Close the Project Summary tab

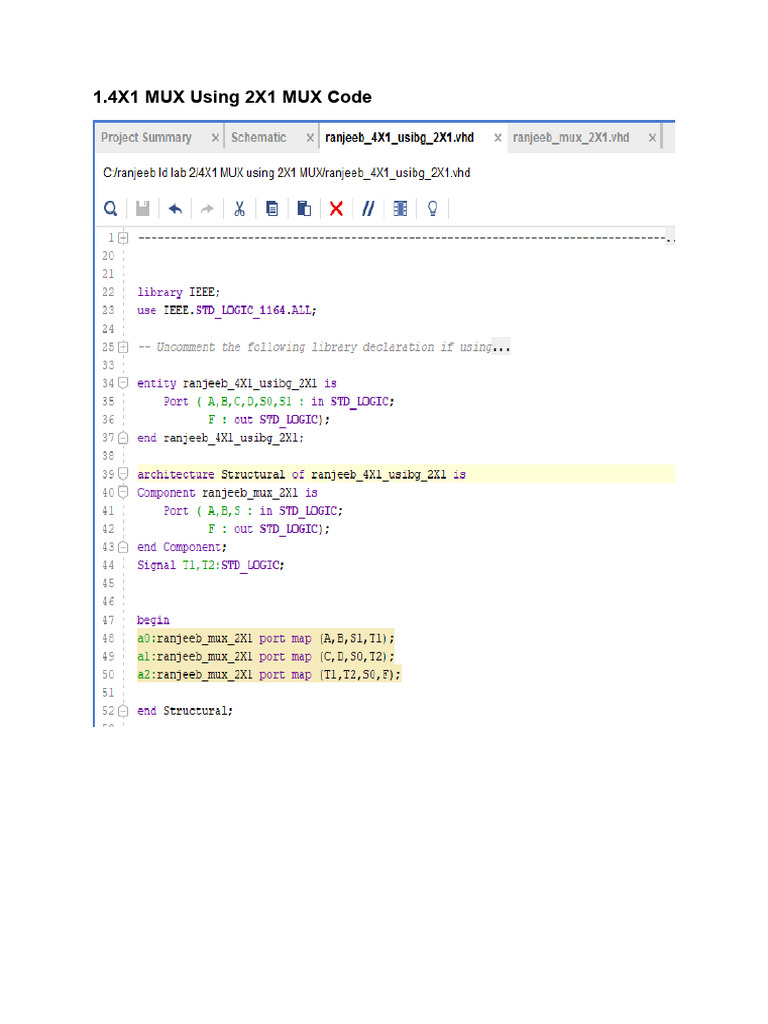pos(215,137)
